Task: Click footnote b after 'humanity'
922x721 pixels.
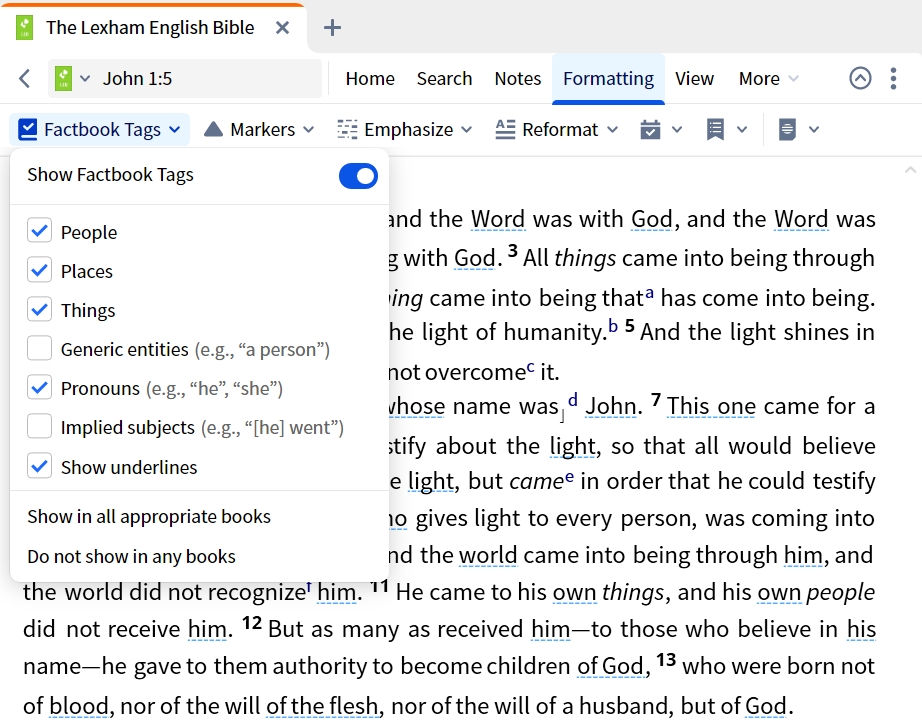Action: (x=613, y=325)
